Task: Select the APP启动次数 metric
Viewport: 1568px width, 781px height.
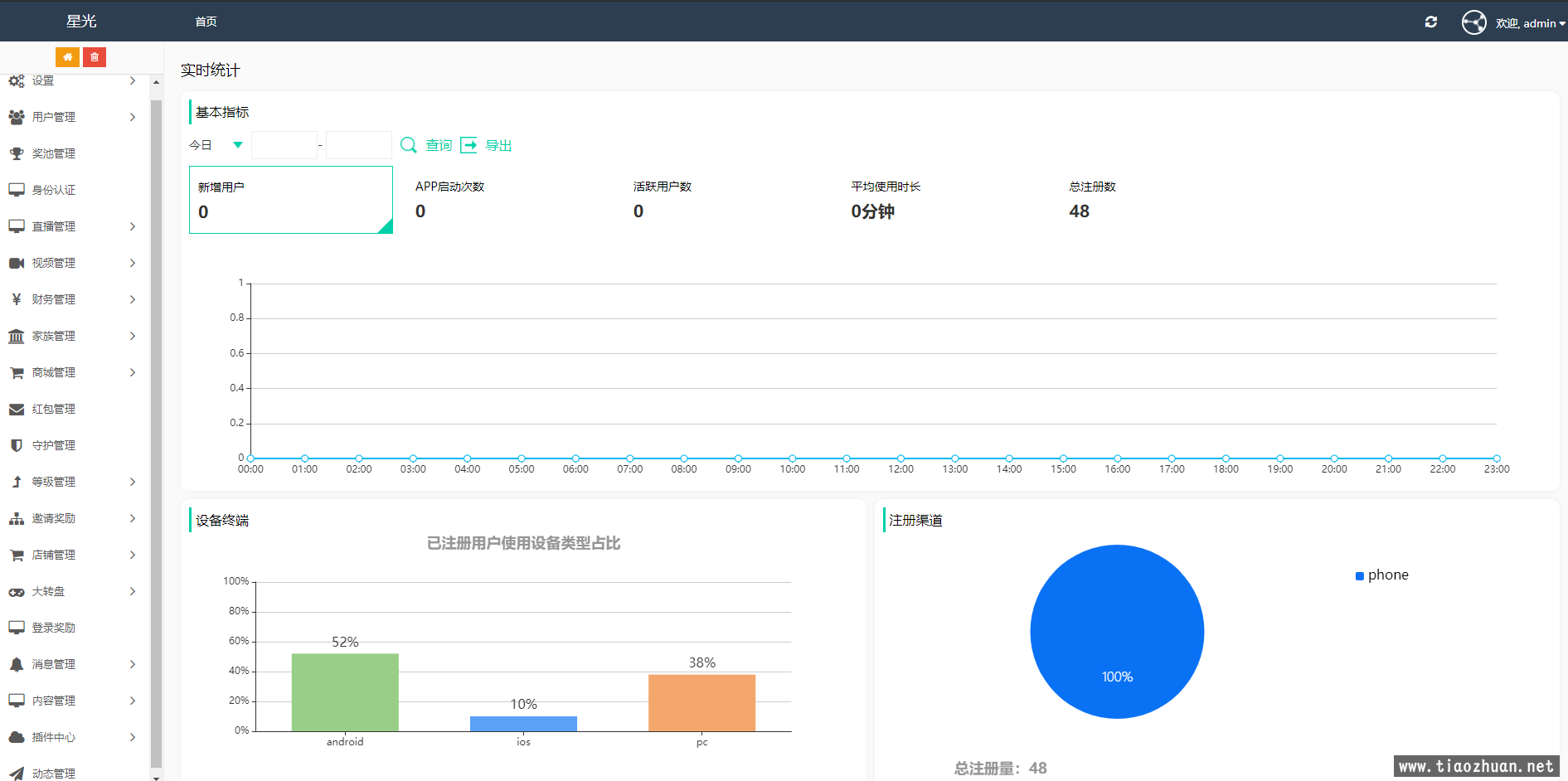Action: (508, 200)
